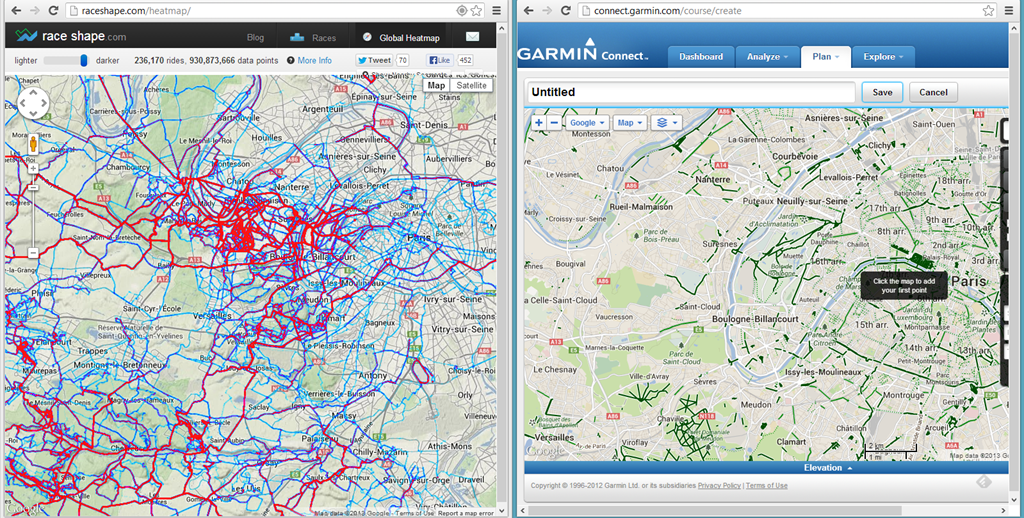Open the envelope contact icon on raceshape
The image size is (1024, 518).
tap(472, 37)
